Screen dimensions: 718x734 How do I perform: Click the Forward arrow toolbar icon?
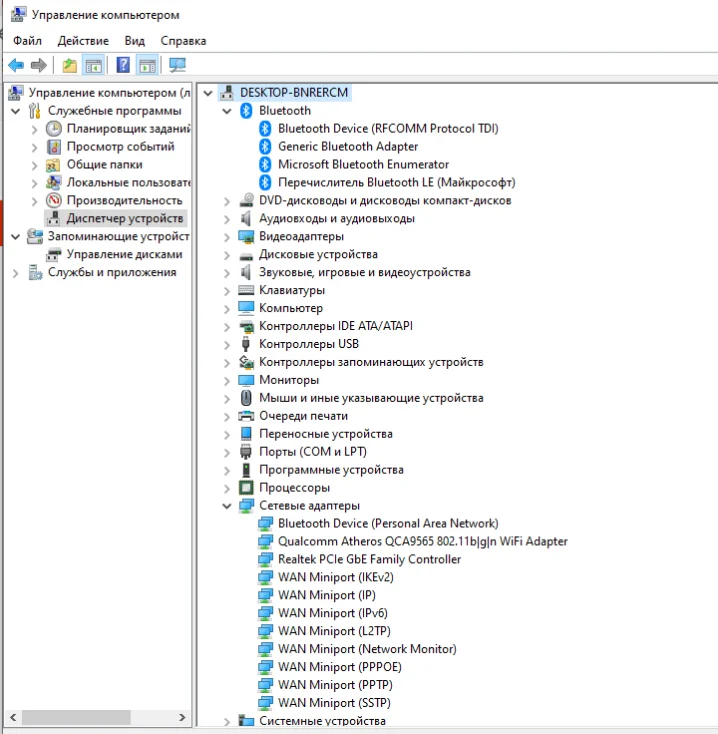[x=38, y=65]
